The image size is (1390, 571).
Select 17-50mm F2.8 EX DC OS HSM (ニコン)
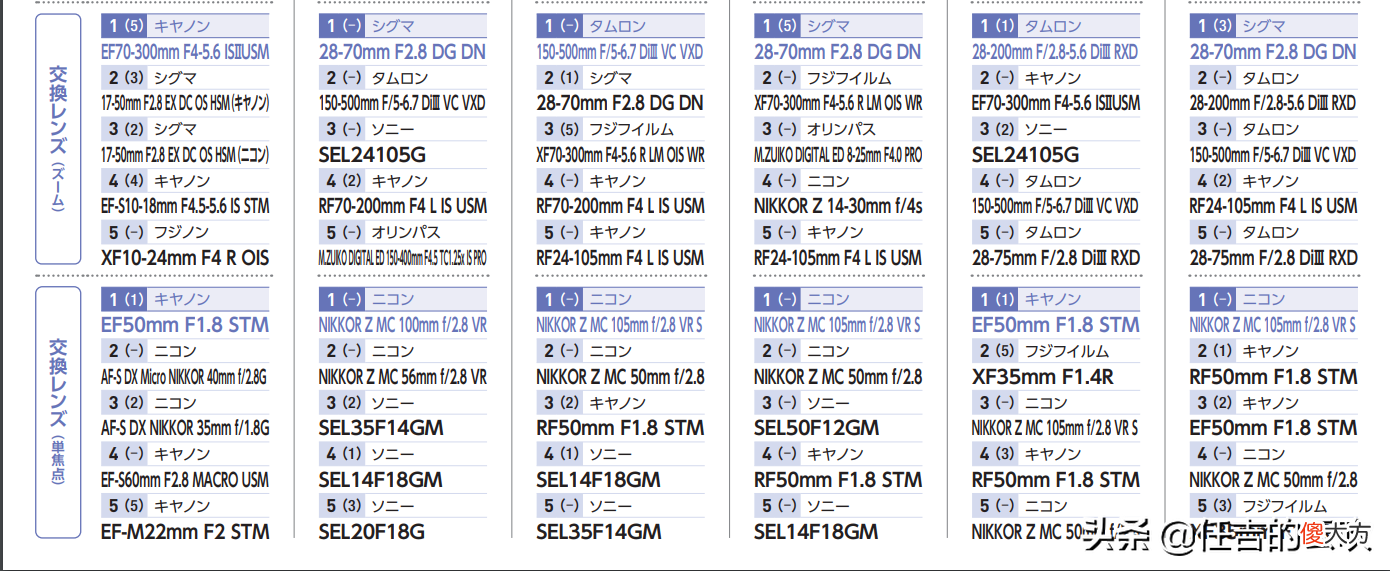click(185, 155)
